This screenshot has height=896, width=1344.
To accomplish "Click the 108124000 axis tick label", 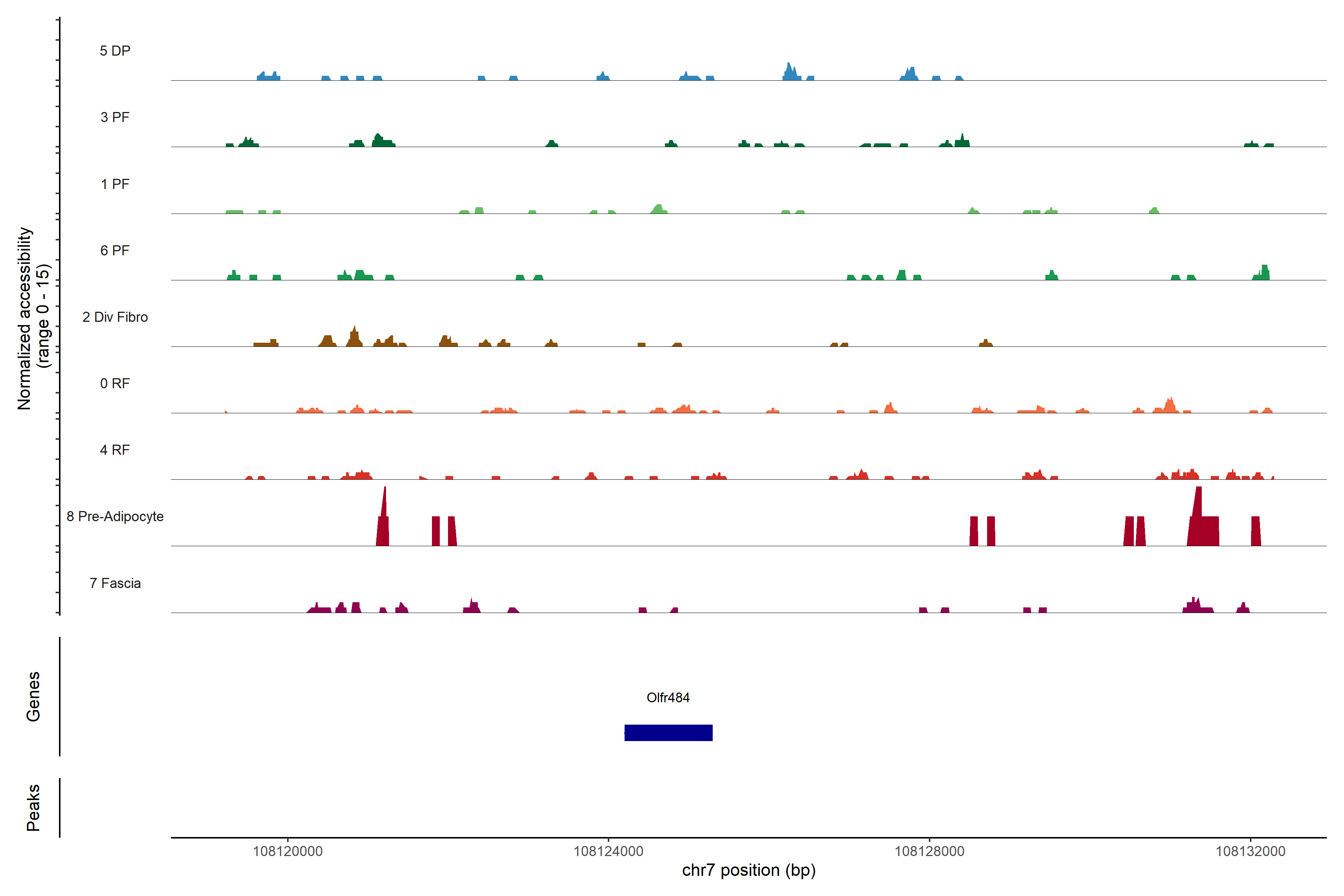I will pyautogui.click(x=608, y=852).
